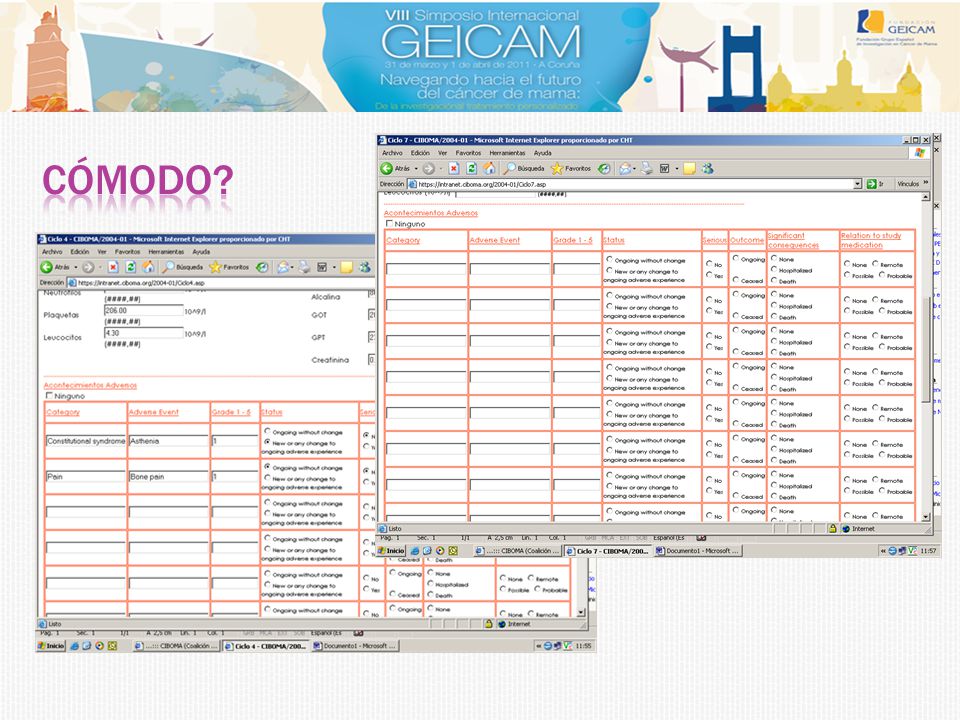The width and height of the screenshot is (960, 720).
Task: Click the red Stop icon in Ciclo 7 window
Action: (454, 168)
